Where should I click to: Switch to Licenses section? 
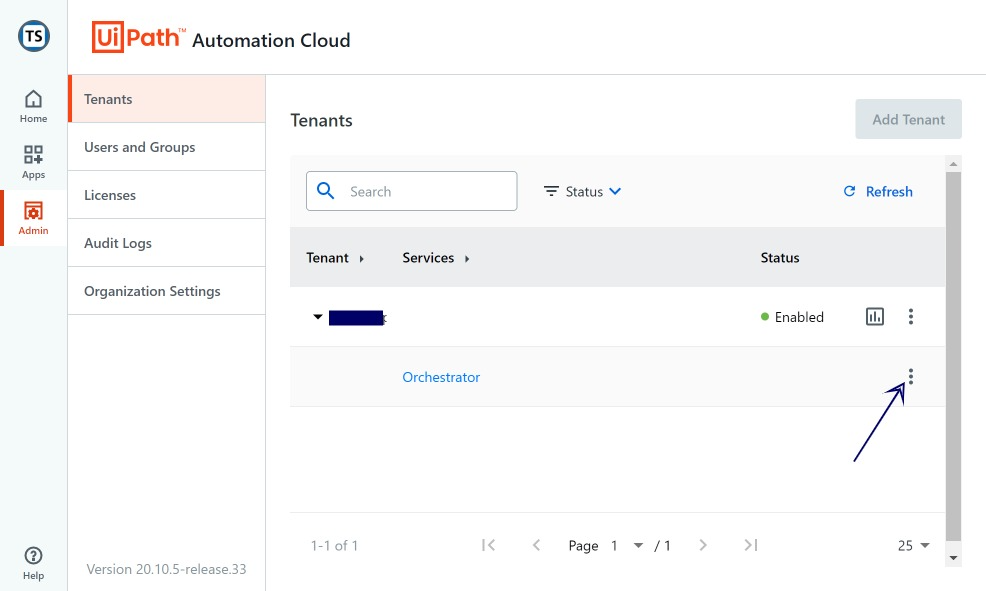[167, 195]
